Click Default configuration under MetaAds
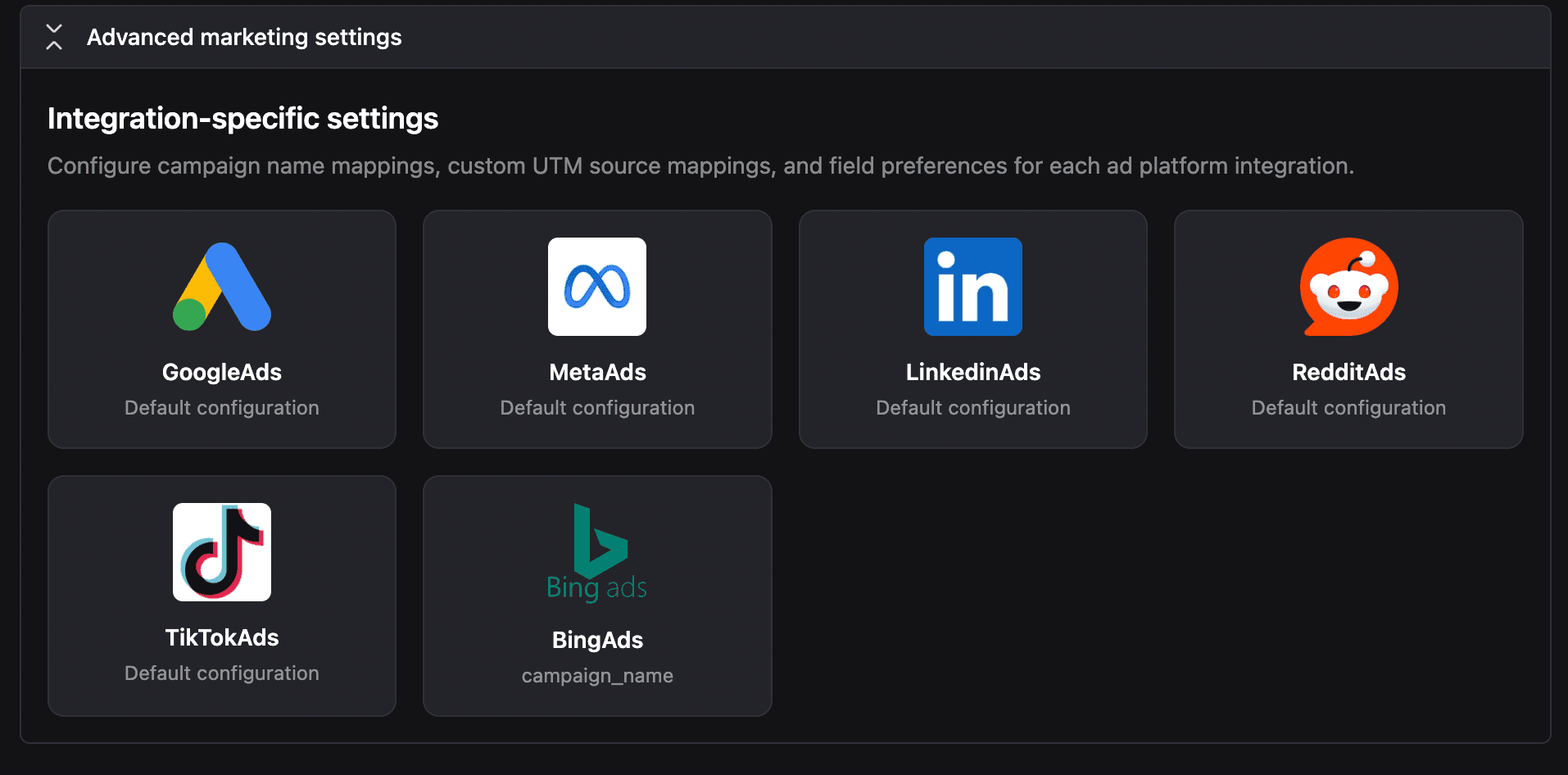The image size is (1568, 775). point(596,407)
